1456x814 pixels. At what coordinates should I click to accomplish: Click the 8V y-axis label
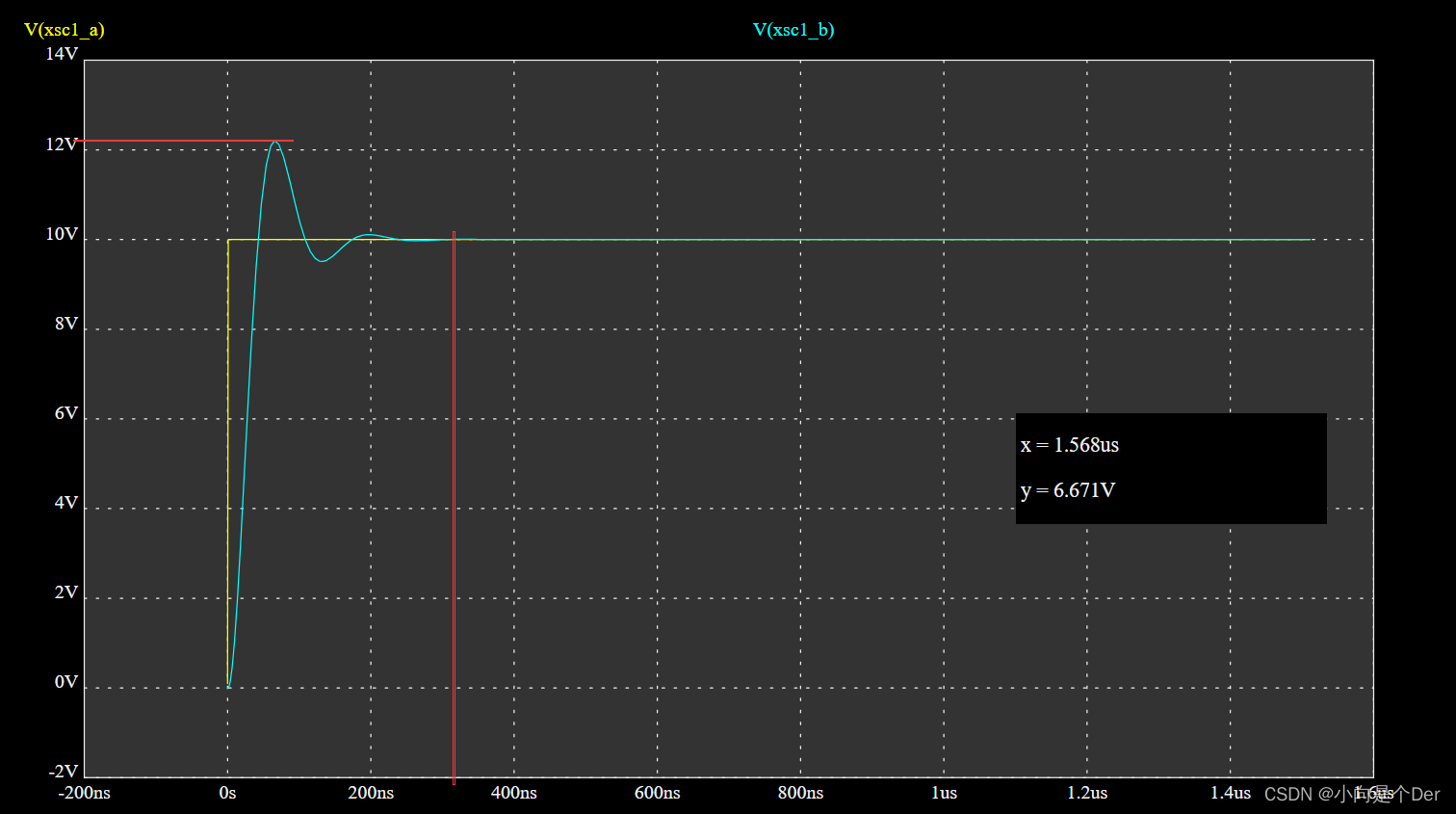(66, 324)
